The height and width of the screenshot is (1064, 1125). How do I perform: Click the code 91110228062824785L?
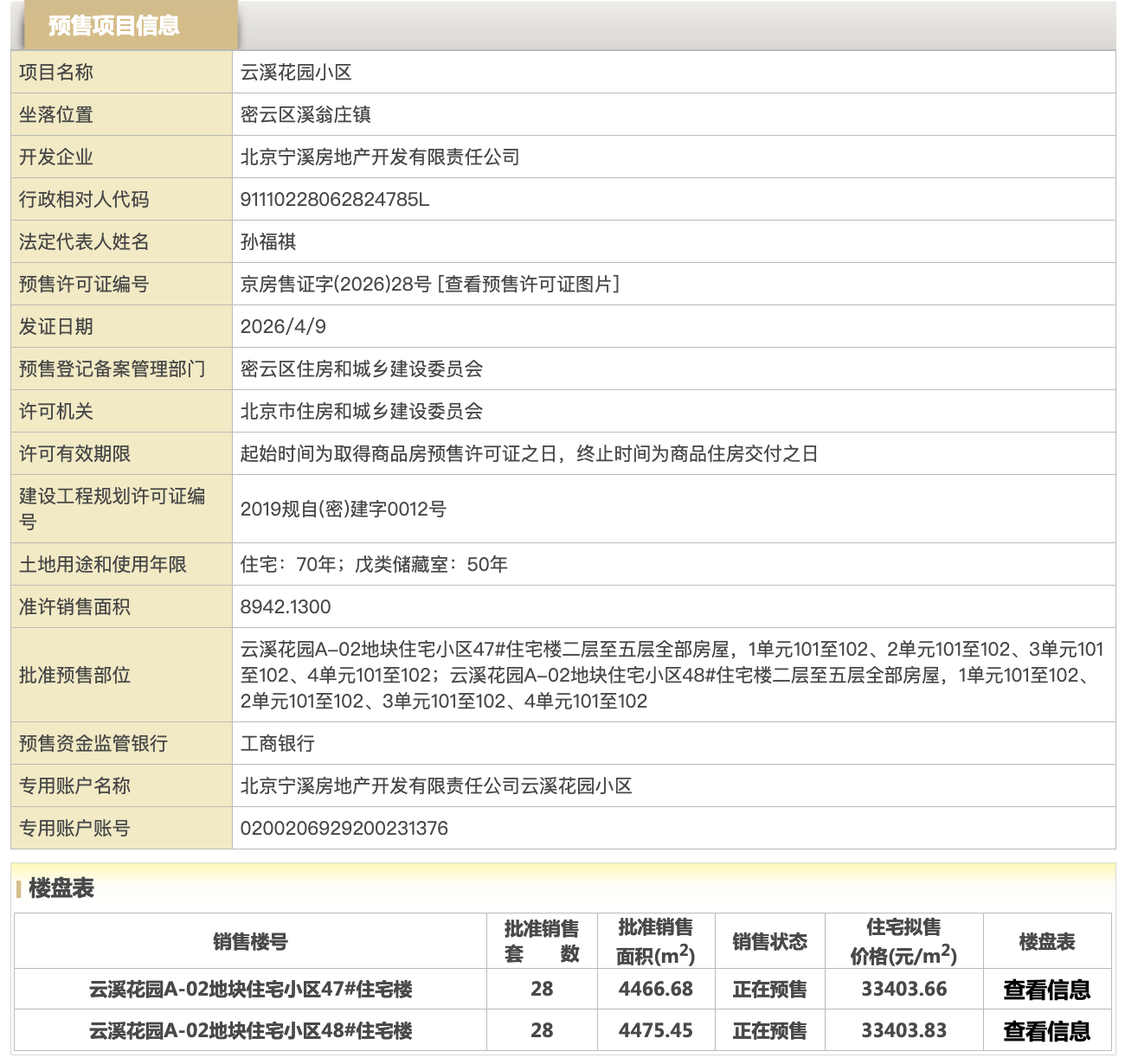click(x=334, y=200)
